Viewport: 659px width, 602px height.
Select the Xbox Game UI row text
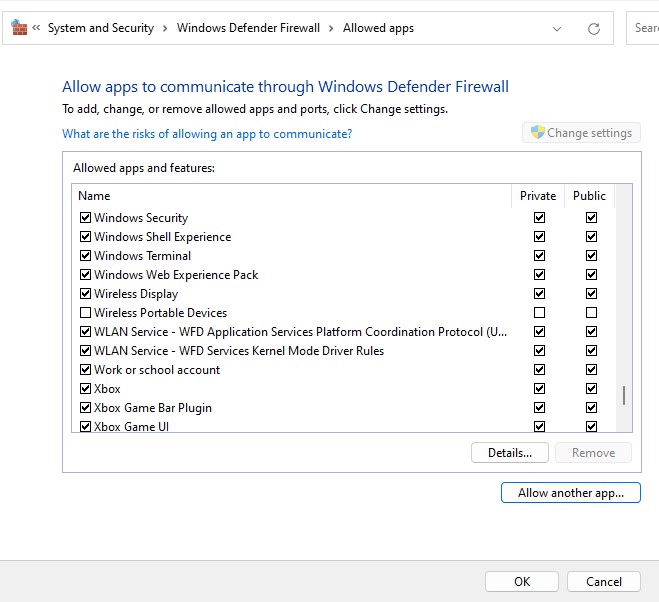(x=132, y=426)
